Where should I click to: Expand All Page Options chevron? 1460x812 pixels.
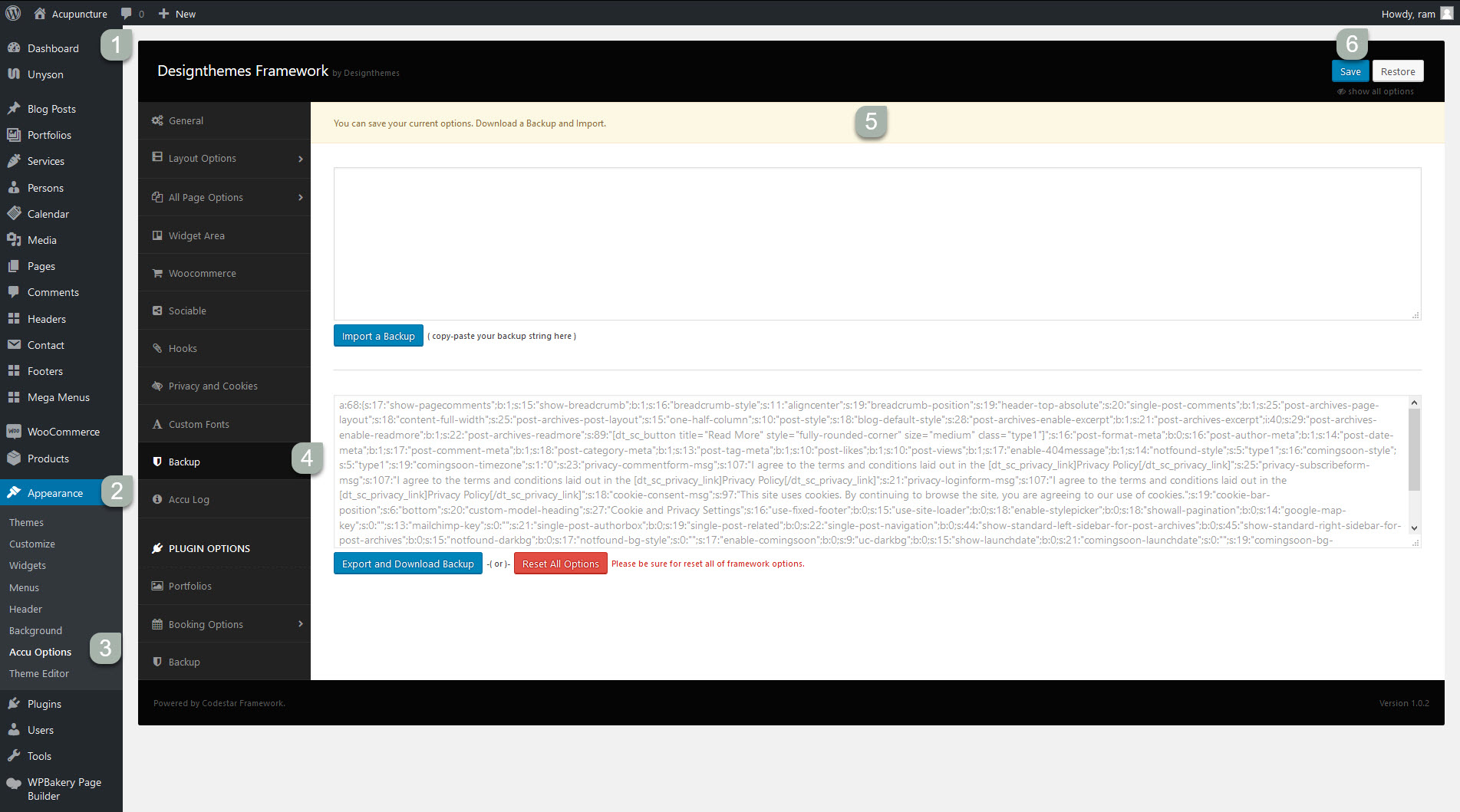(300, 197)
